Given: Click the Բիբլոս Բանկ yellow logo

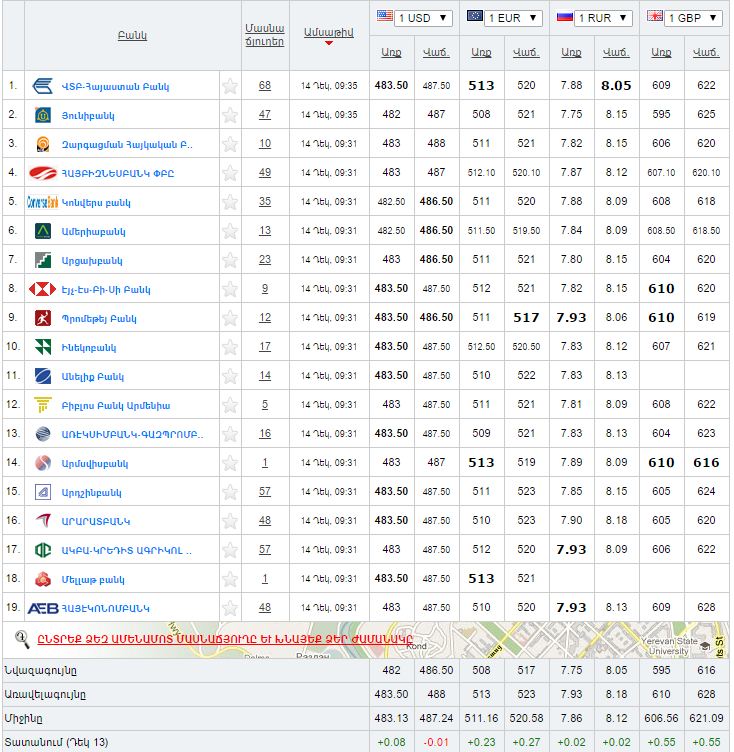Looking at the screenshot, I should coord(42,405).
